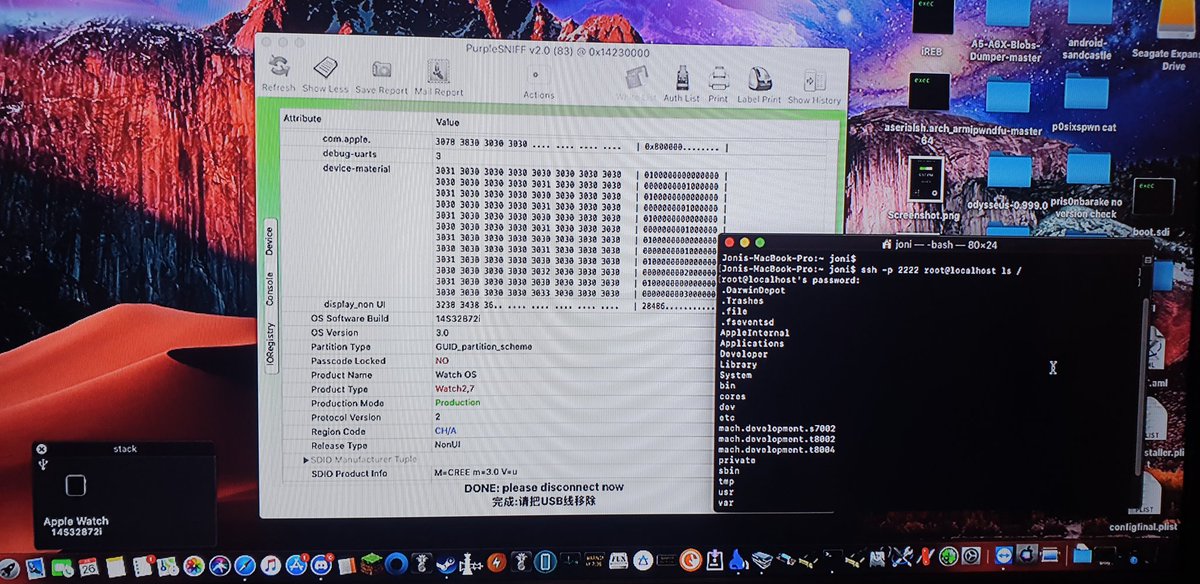Open Music from the Dock
Image resolution: width=1200 pixels, height=584 pixels.
[x=271, y=566]
